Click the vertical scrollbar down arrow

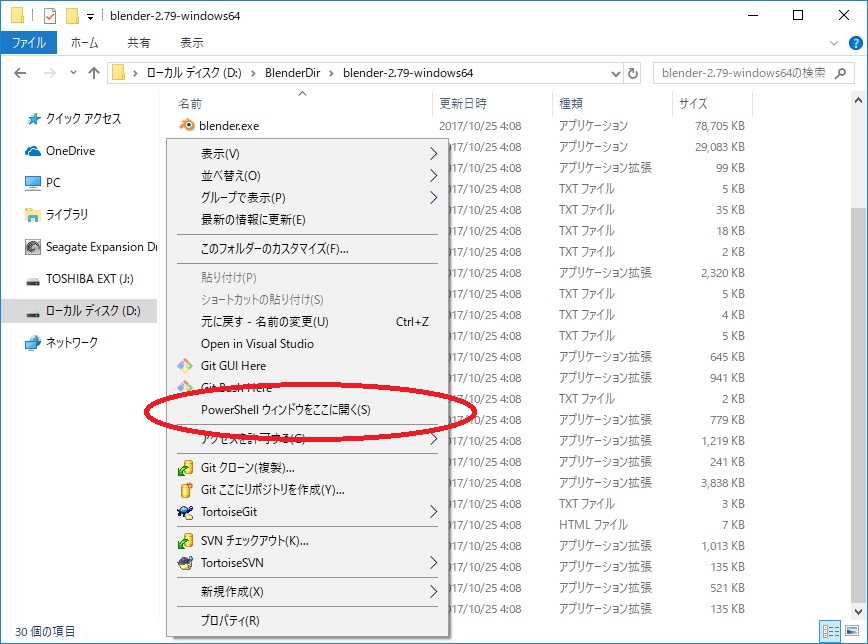[858, 612]
